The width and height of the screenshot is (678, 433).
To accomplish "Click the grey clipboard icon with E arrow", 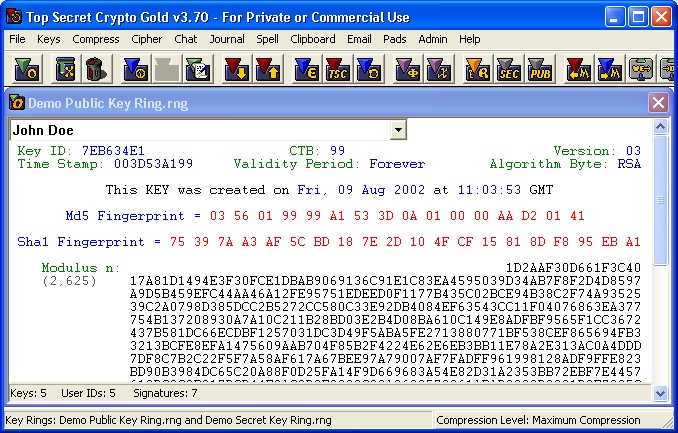I will click(641, 69).
